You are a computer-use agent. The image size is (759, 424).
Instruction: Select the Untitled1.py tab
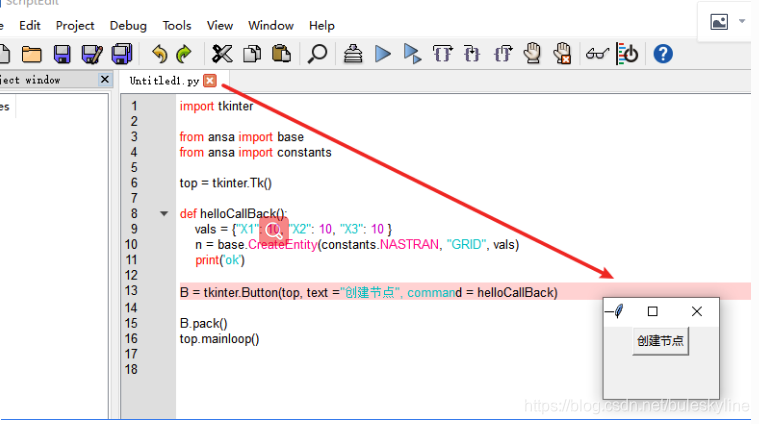164,81
